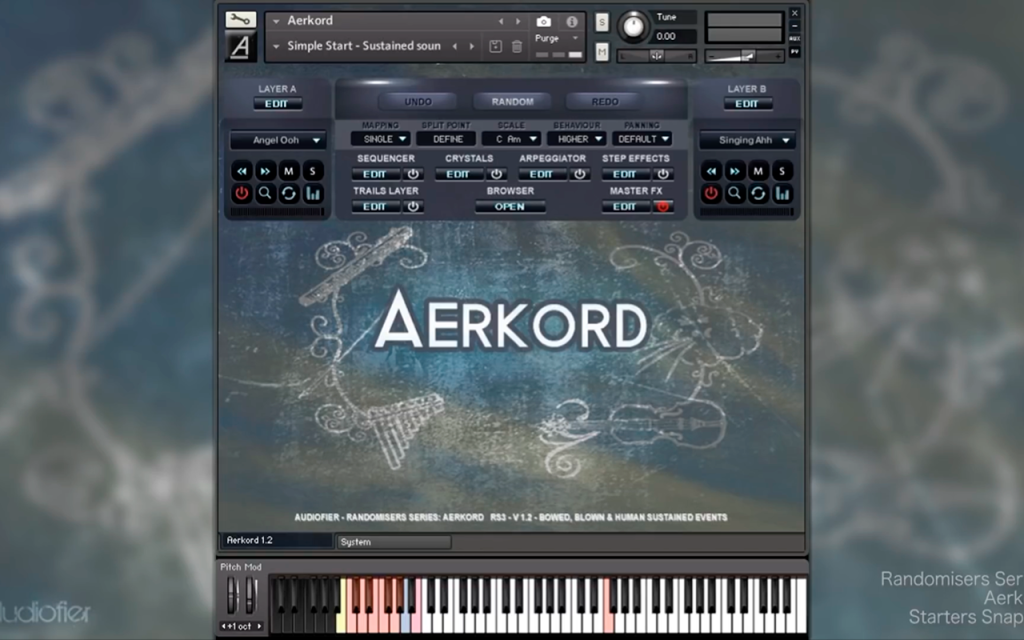Click the instrument info icon

(x=572, y=22)
